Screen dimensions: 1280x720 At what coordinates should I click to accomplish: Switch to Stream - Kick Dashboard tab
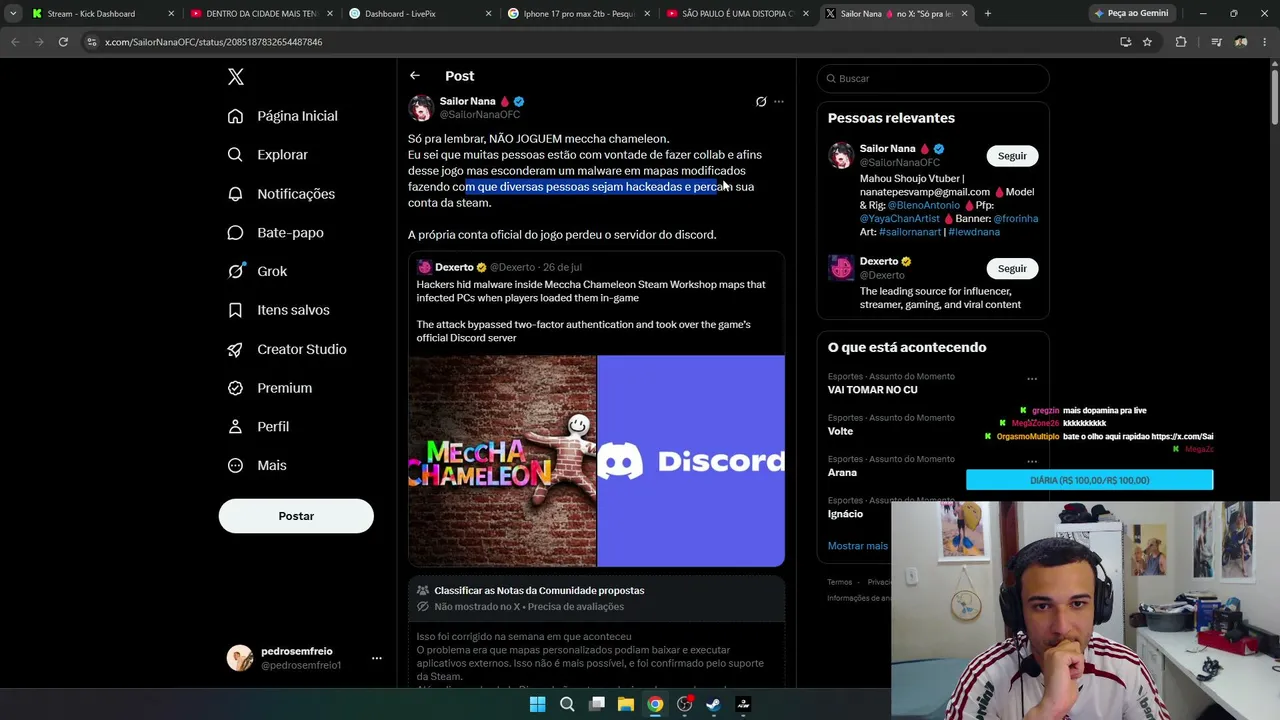(102, 14)
